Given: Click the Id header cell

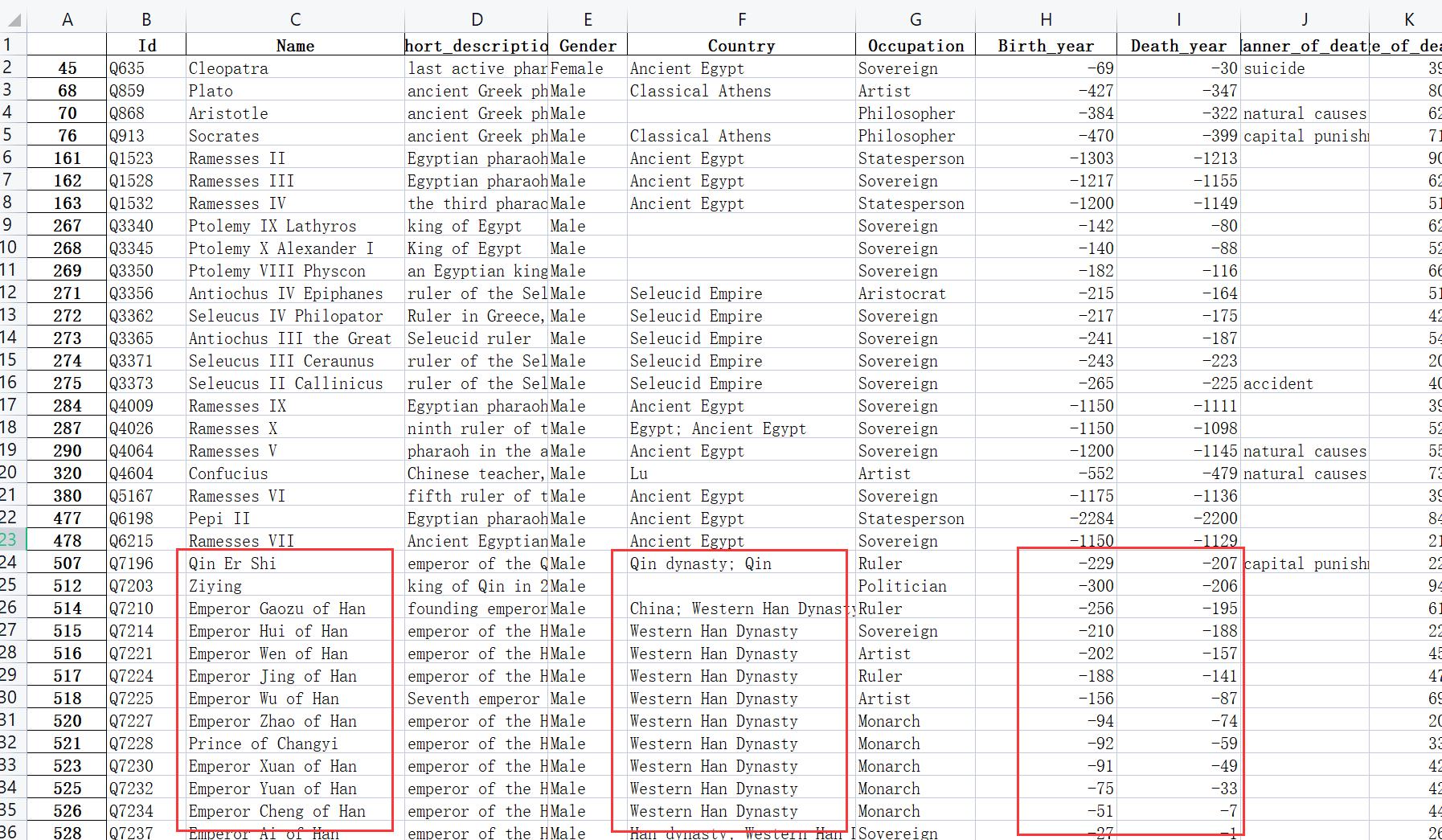Looking at the screenshot, I should pos(146,46).
